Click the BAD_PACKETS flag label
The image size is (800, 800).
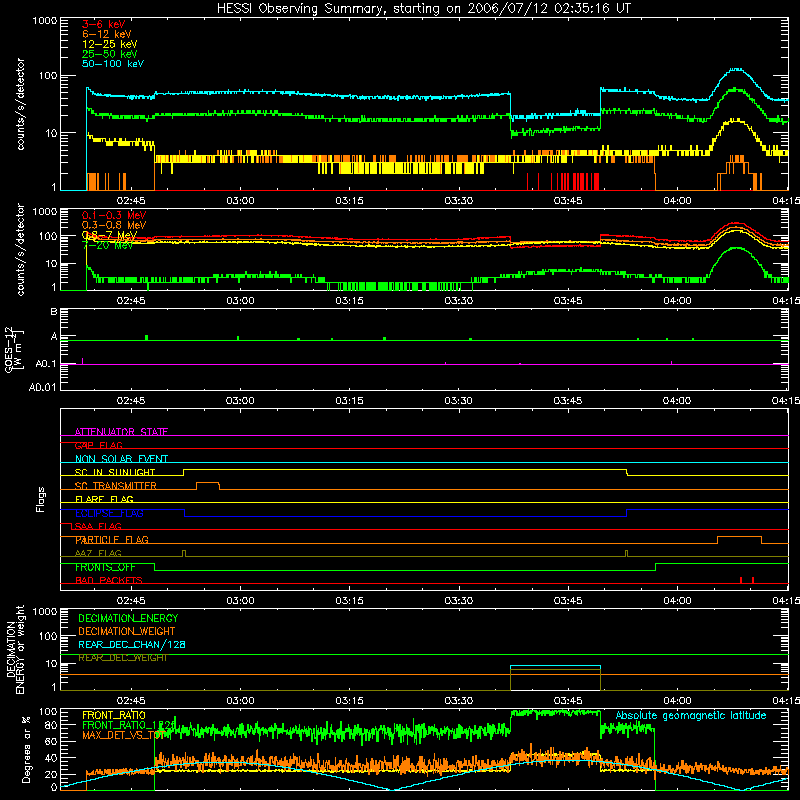point(109,580)
